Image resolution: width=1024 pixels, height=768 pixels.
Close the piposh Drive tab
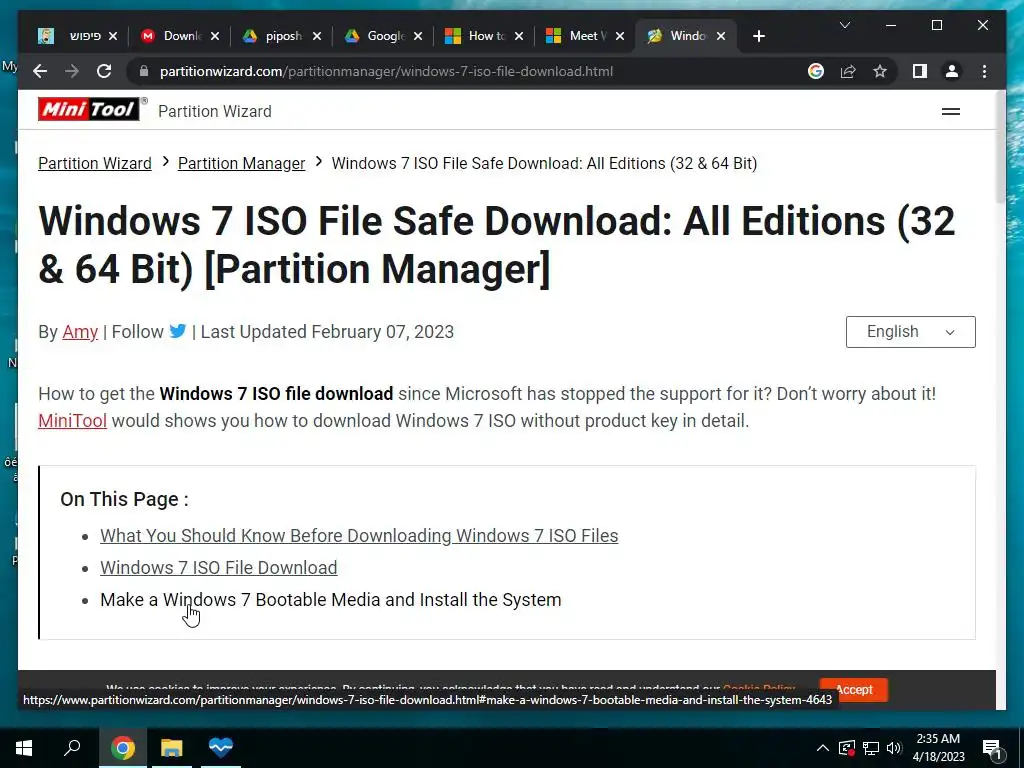317,36
